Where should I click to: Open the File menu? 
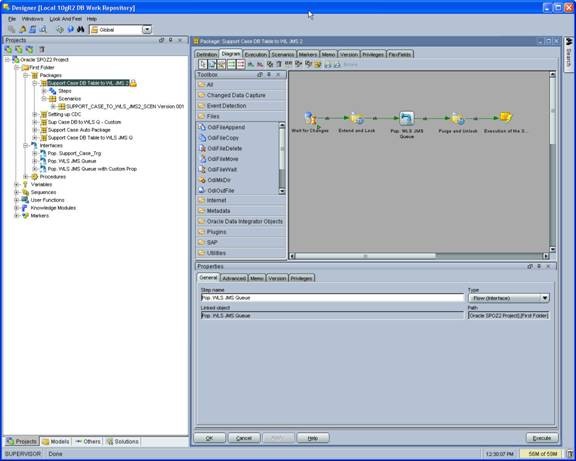coord(12,19)
